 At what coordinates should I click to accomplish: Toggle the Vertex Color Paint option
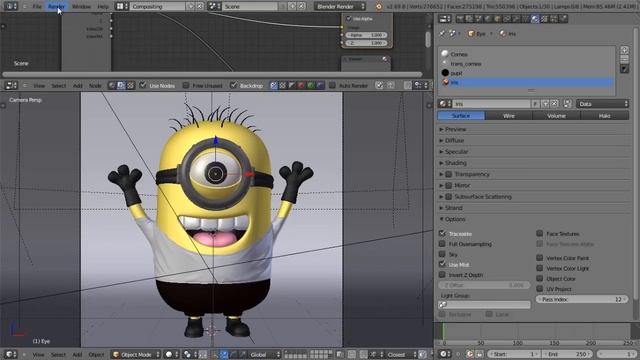coord(540,258)
